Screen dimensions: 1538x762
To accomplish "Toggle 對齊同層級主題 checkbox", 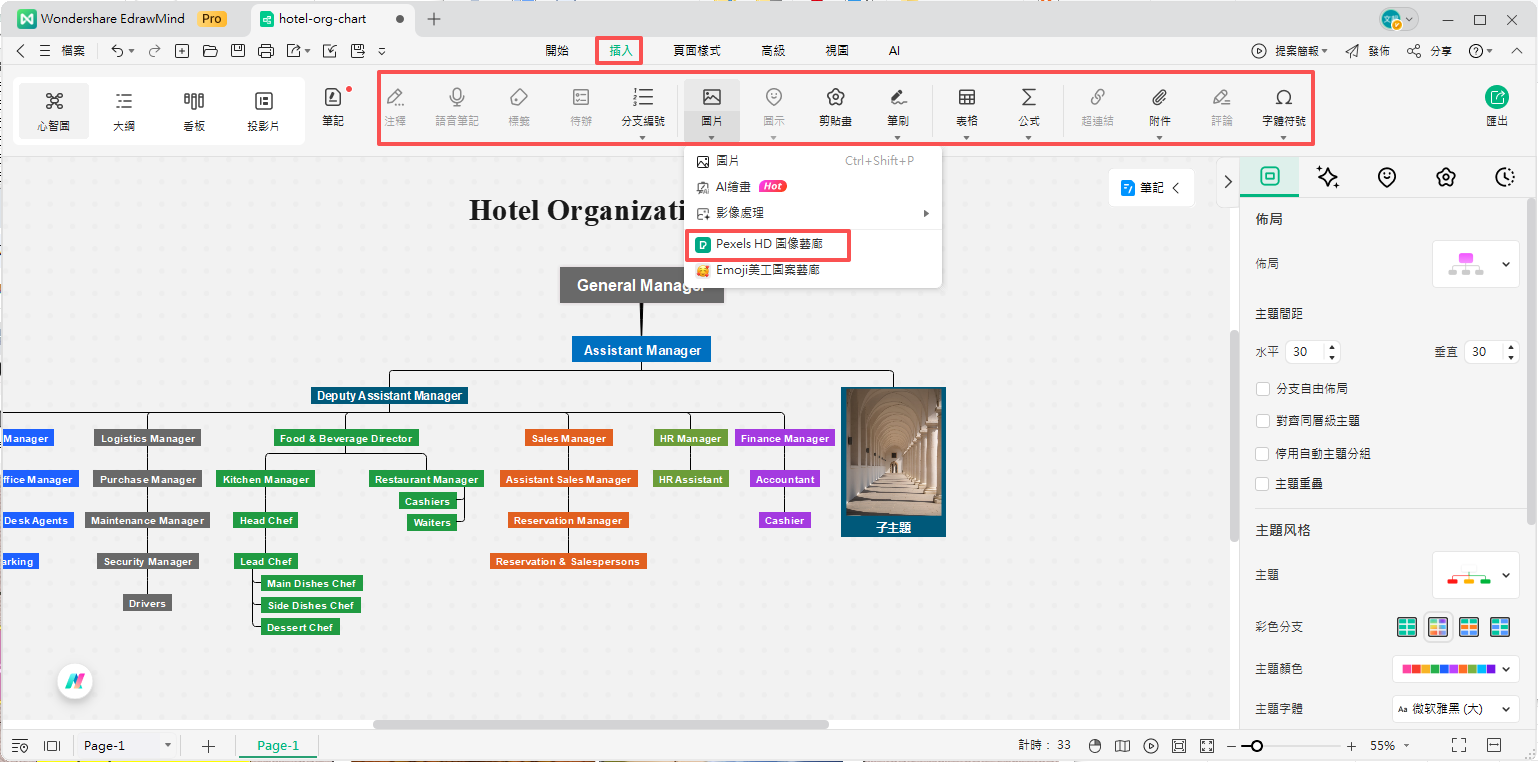I will click(1263, 421).
